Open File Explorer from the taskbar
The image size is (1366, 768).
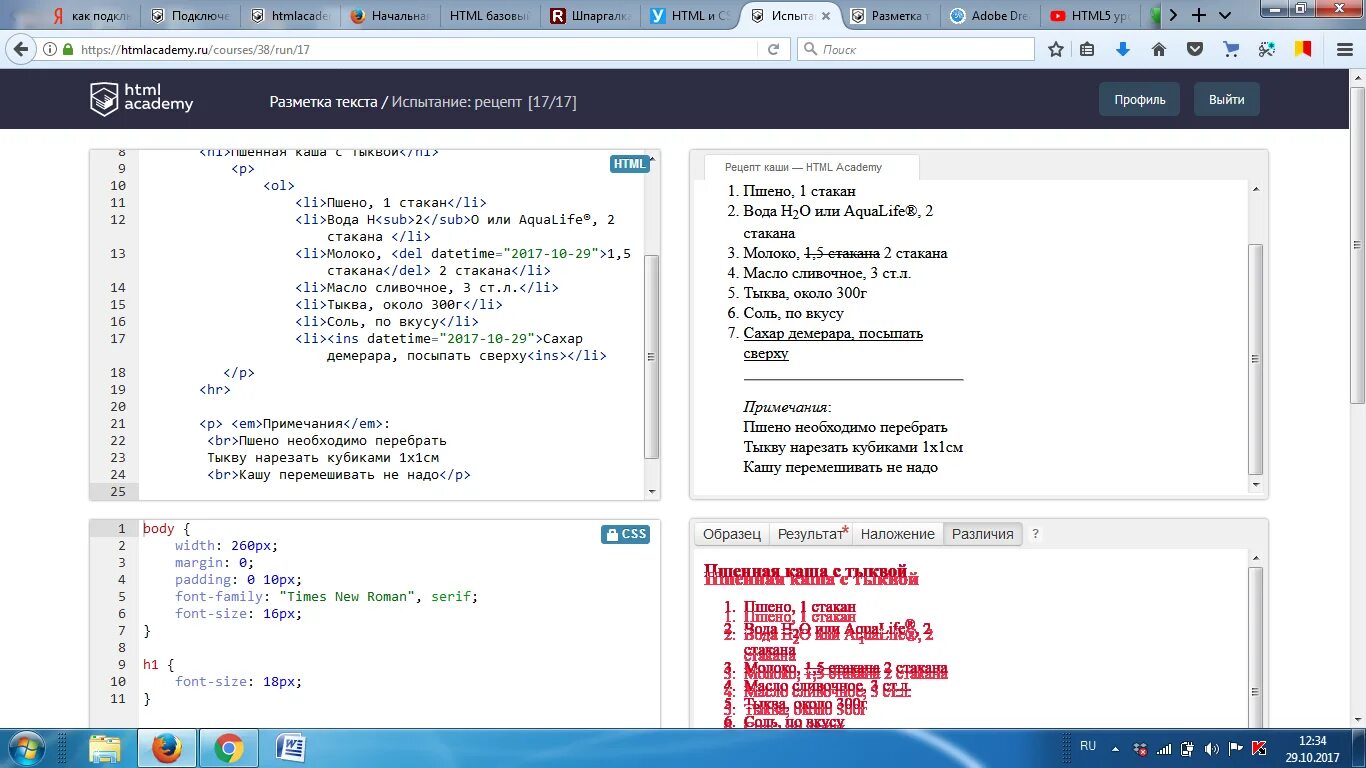pyautogui.click(x=105, y=748)
